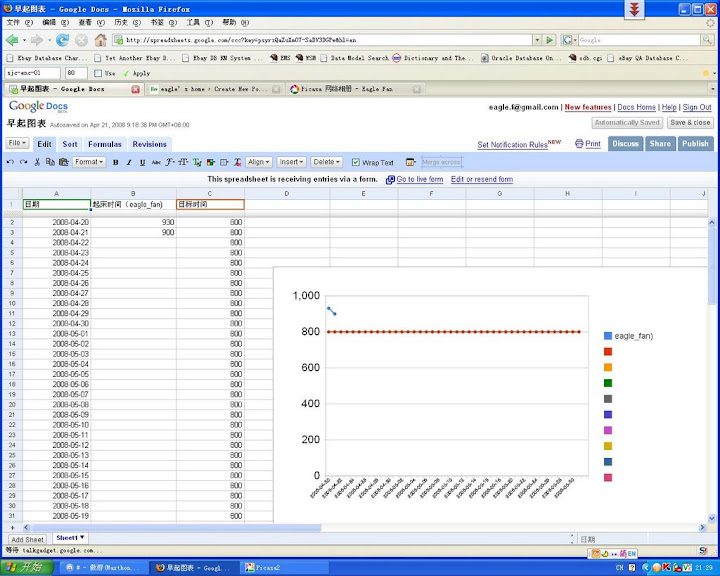Open the Docs Home link
This screenshot has height=576, width=720.
[x=636, y=107]
